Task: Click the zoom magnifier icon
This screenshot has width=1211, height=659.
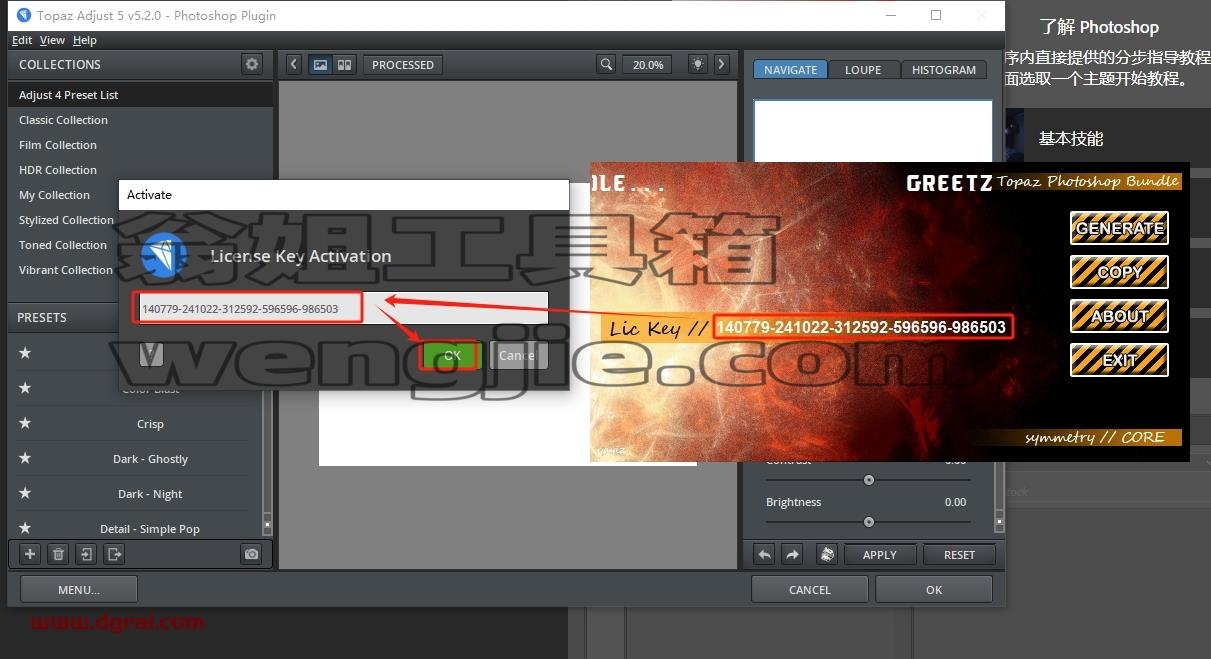Action: click(606, 64)
